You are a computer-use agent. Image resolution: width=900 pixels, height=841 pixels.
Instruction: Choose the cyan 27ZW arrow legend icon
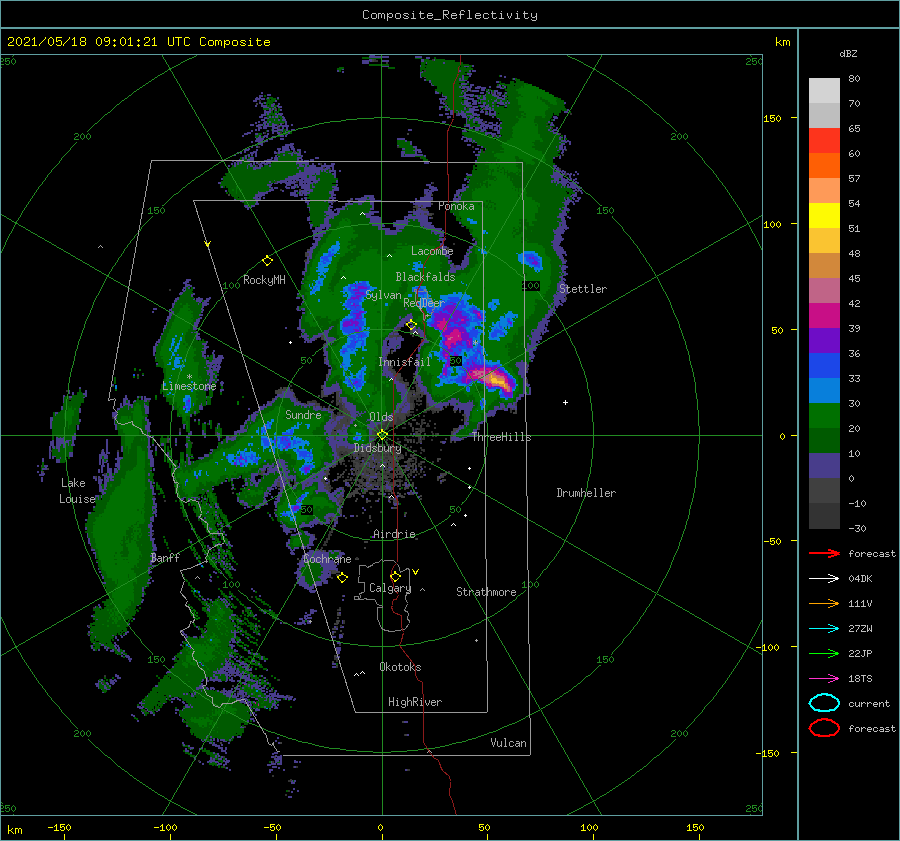(824, 628)
